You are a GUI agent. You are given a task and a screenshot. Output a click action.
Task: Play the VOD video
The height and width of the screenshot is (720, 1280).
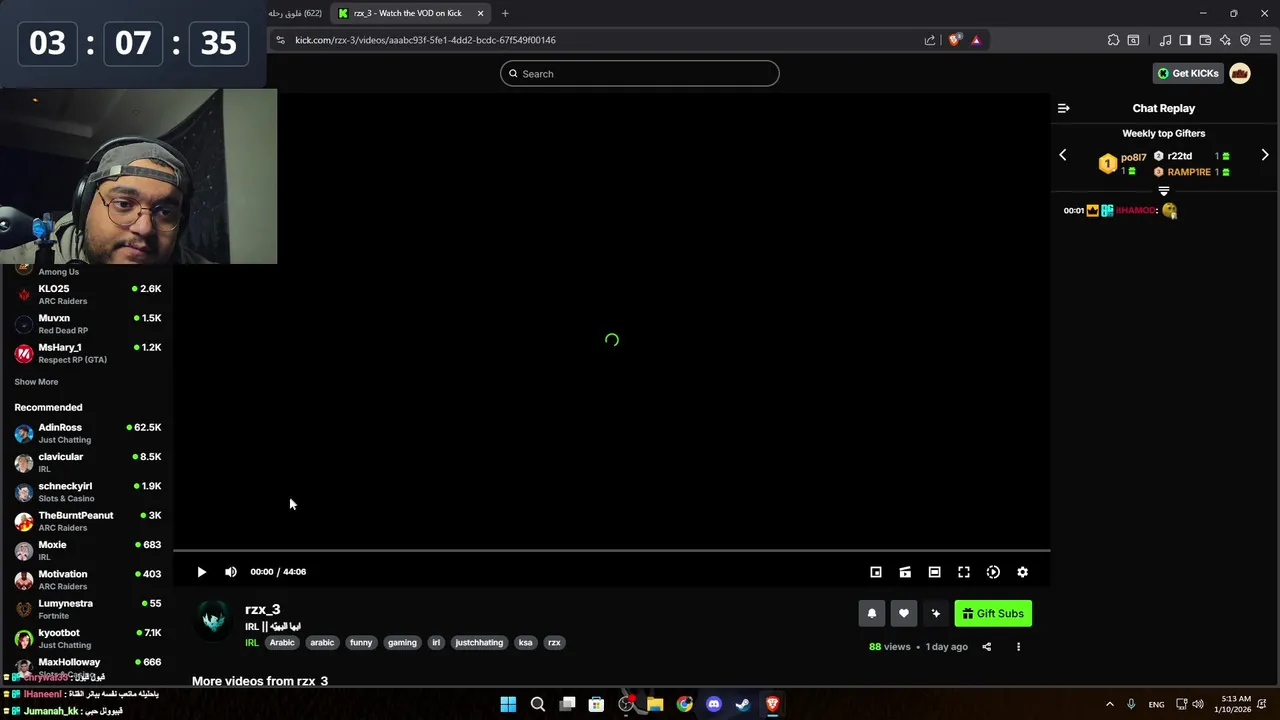point(201,572)
